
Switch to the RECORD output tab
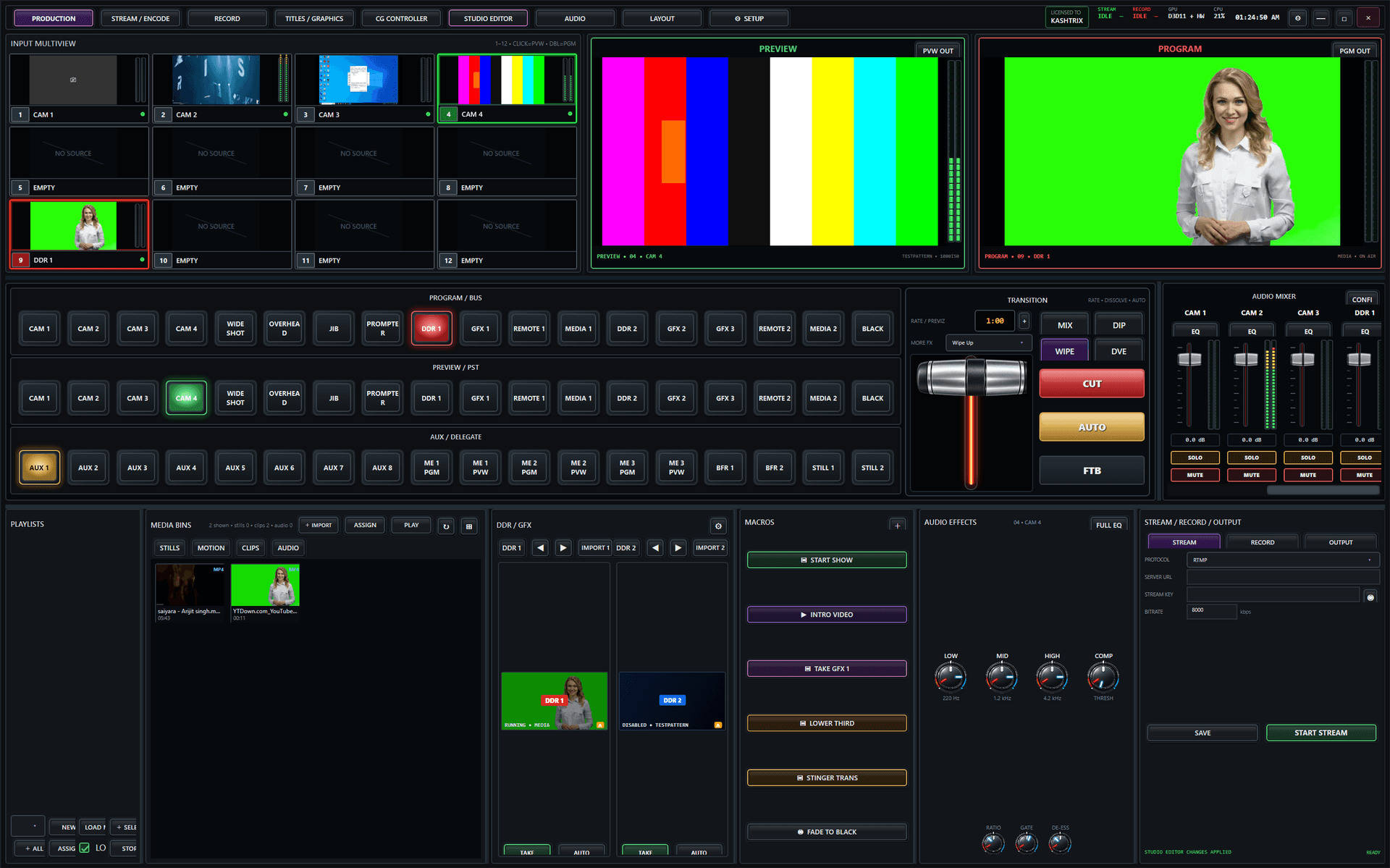click(x=1263, y=542)
